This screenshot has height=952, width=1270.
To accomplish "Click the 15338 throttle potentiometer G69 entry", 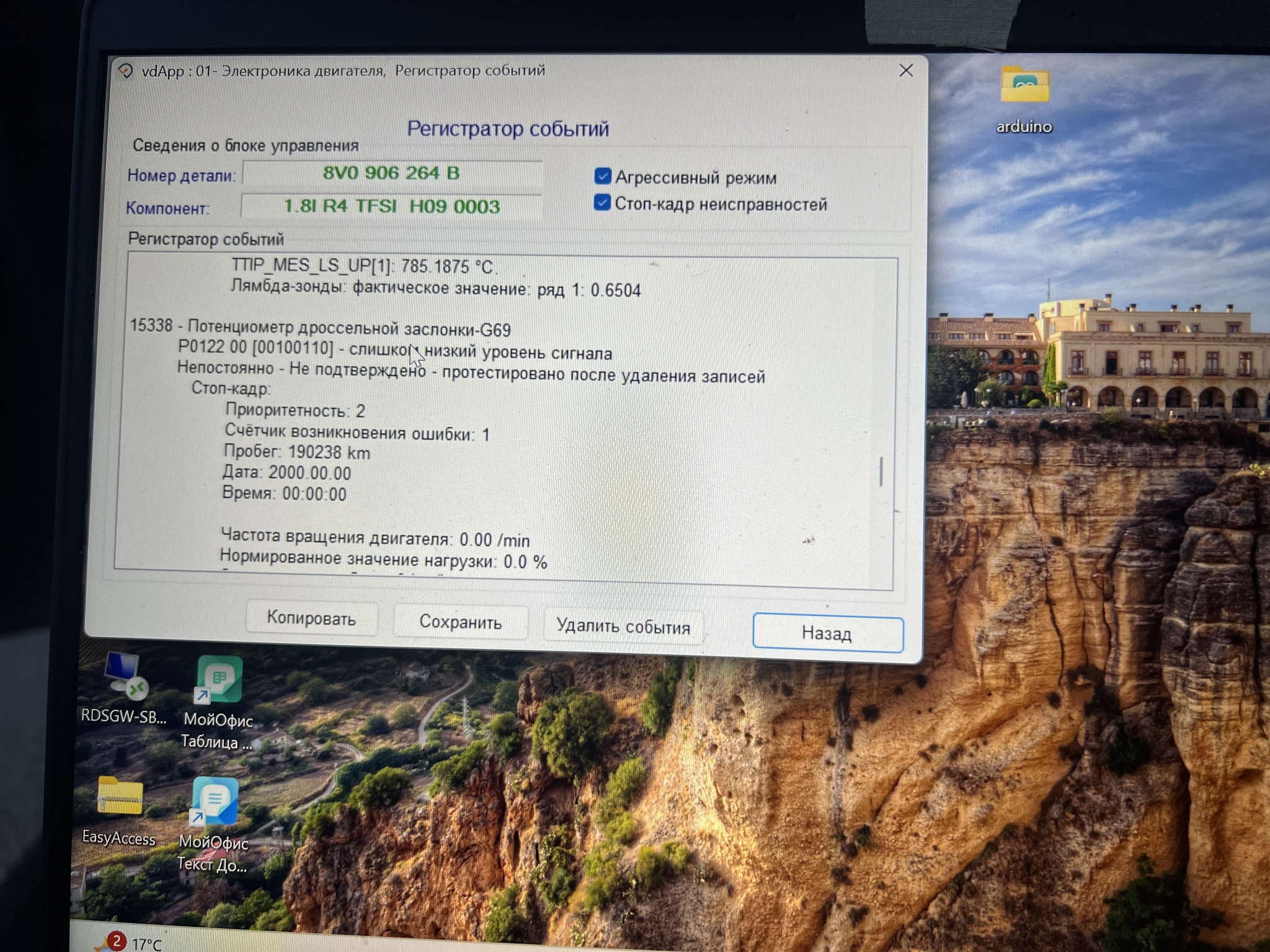I will [x=320, y=327].
